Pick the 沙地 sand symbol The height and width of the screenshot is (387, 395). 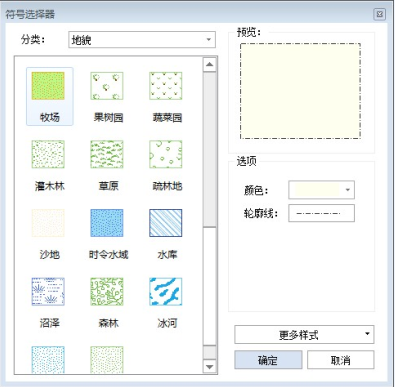point(49,234)
